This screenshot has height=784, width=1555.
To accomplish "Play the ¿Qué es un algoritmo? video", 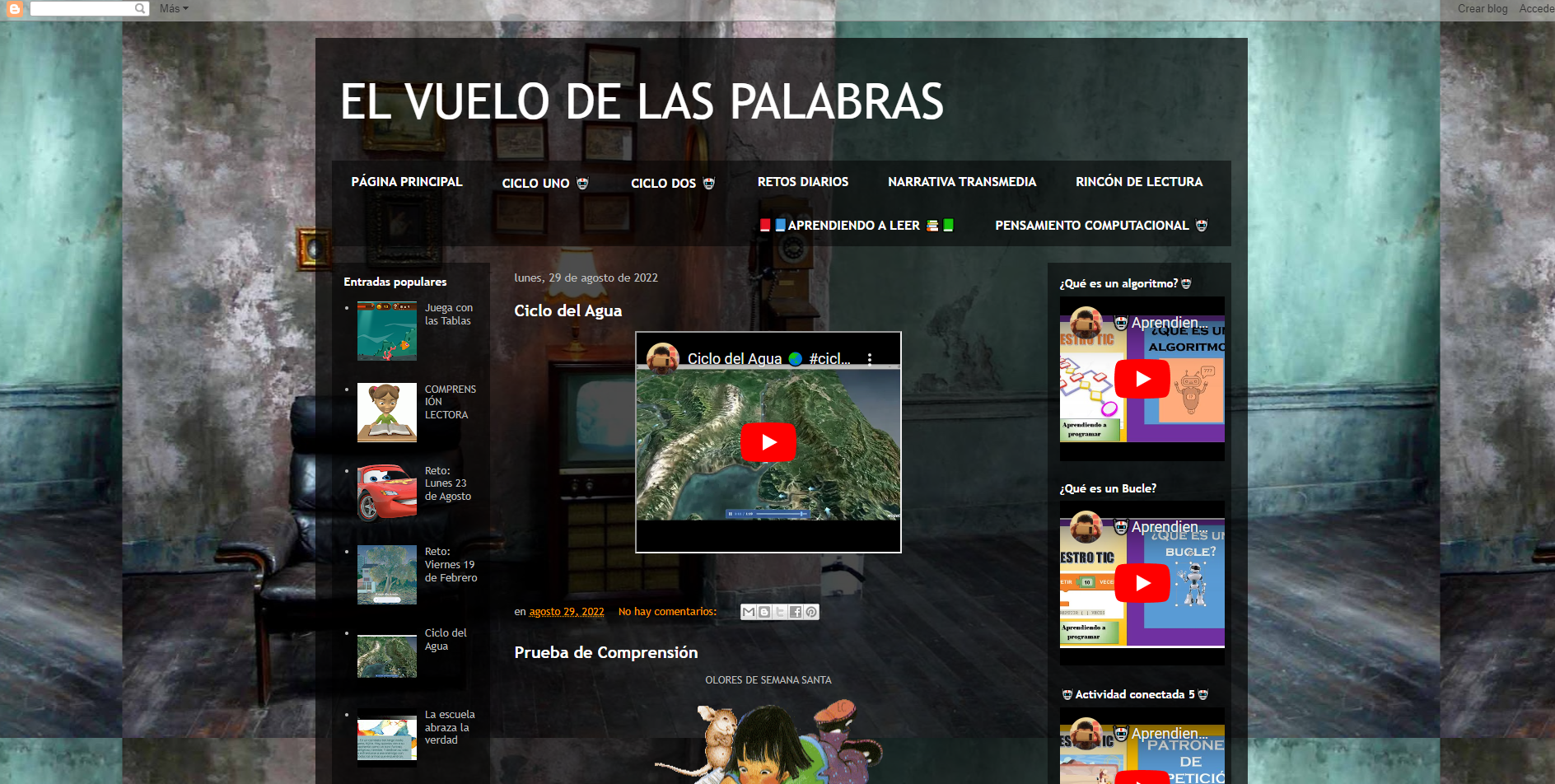I will click(x=1142, y=379).
